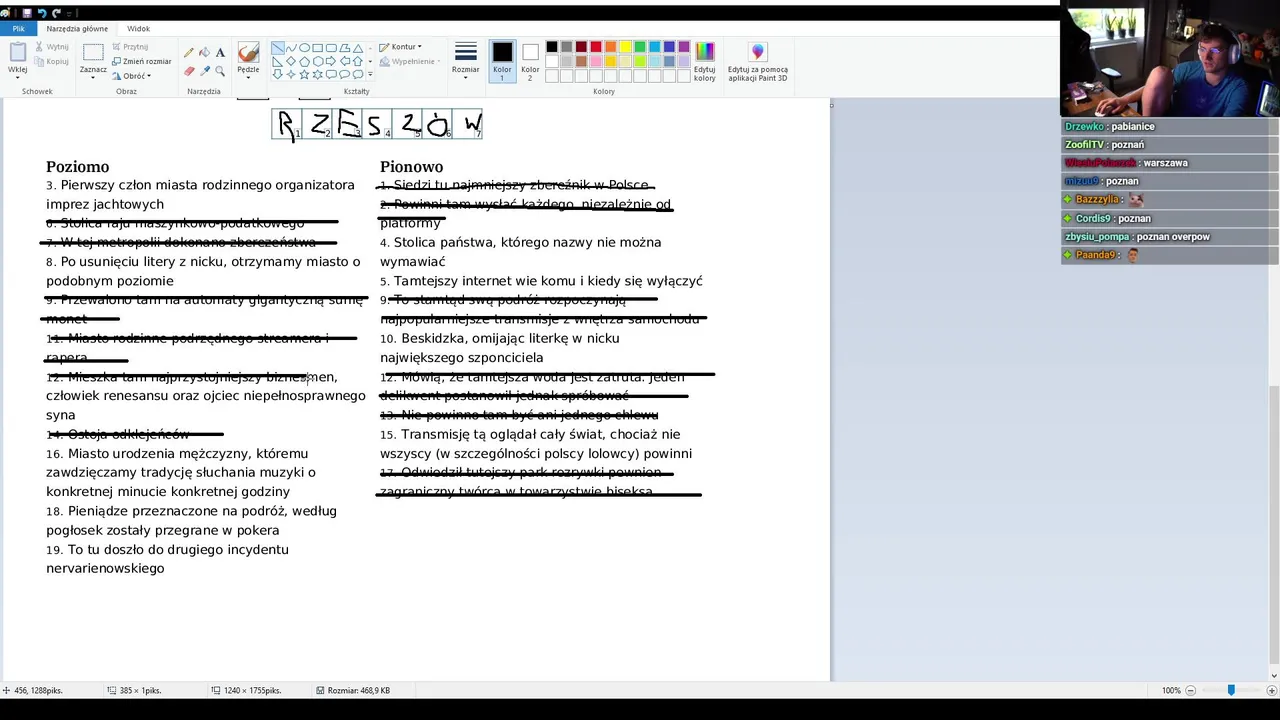Click the Kopiuj copy button
Viewport: 1280px width, 720px height.
tap(51, 61)
